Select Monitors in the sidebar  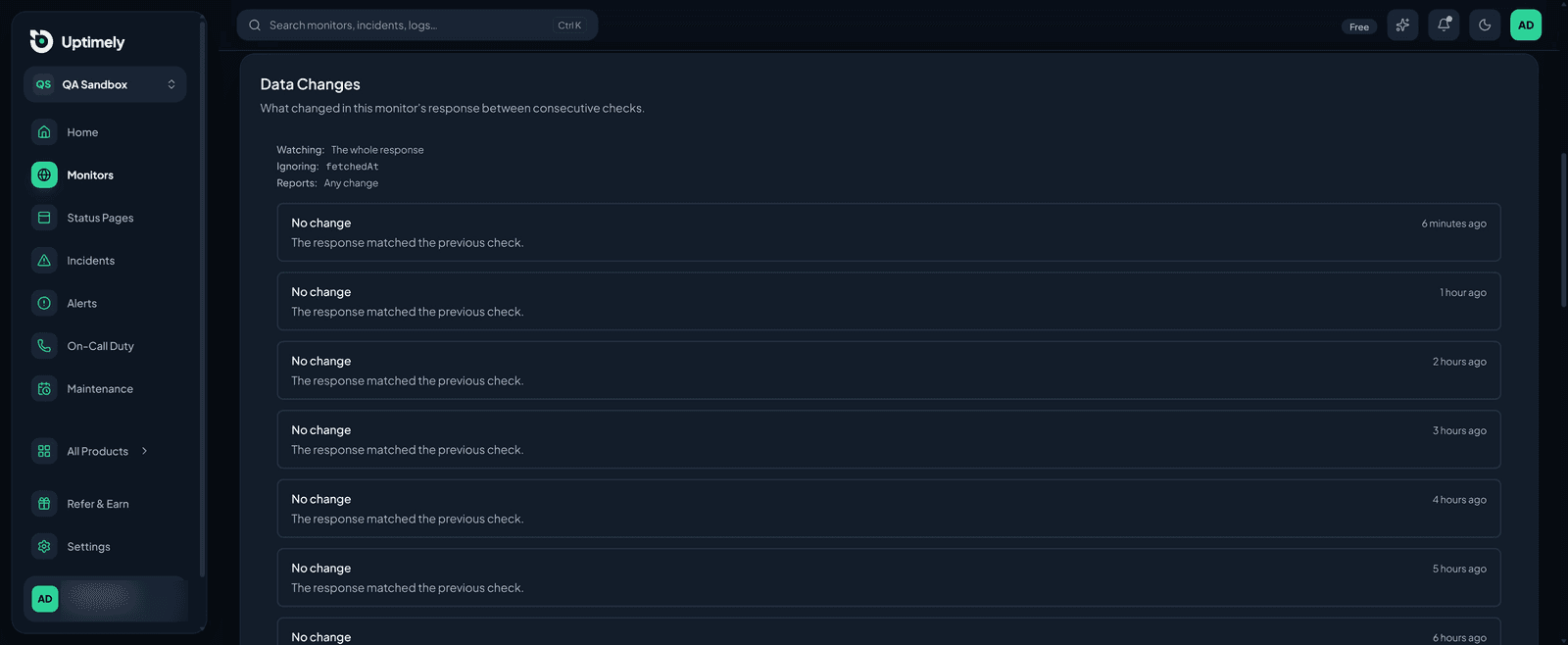pyautogui.click(x=90, y=175)
